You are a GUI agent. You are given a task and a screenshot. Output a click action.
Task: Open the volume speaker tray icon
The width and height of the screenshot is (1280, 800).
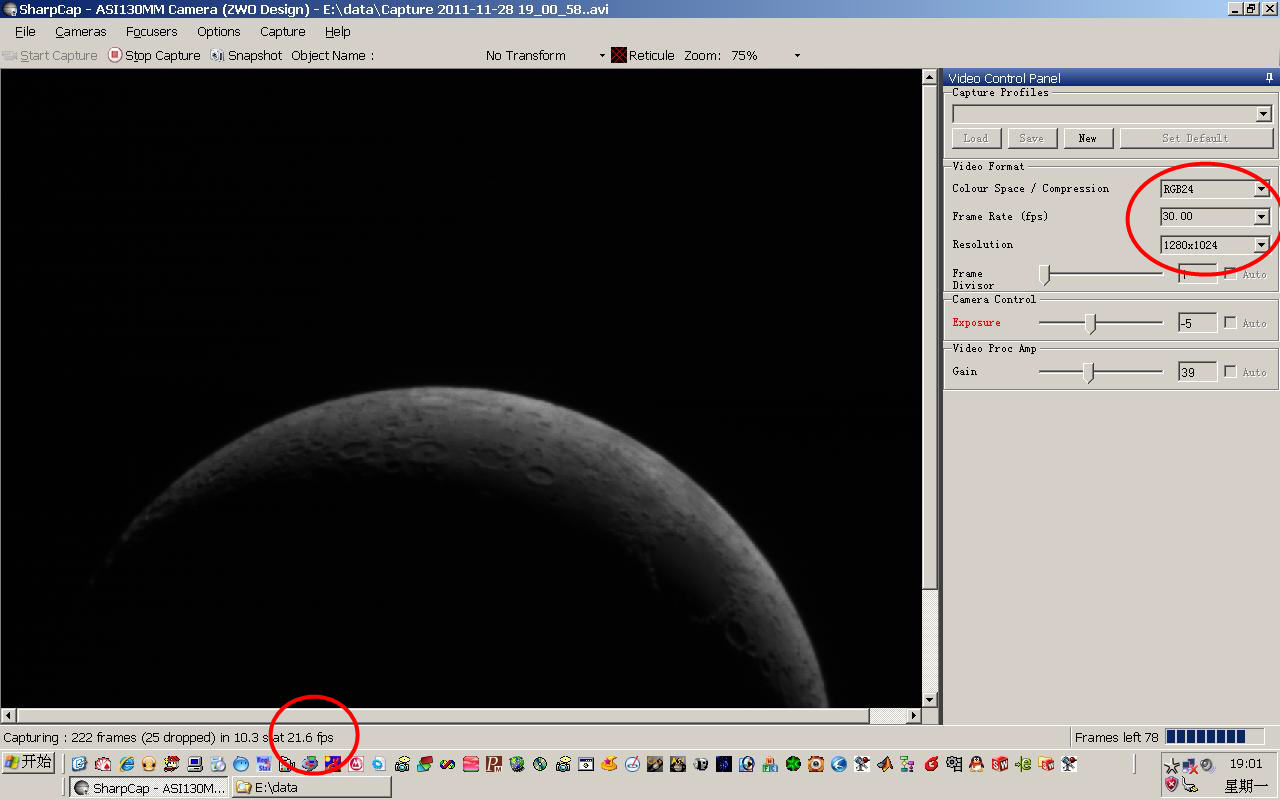[1208, 766]
